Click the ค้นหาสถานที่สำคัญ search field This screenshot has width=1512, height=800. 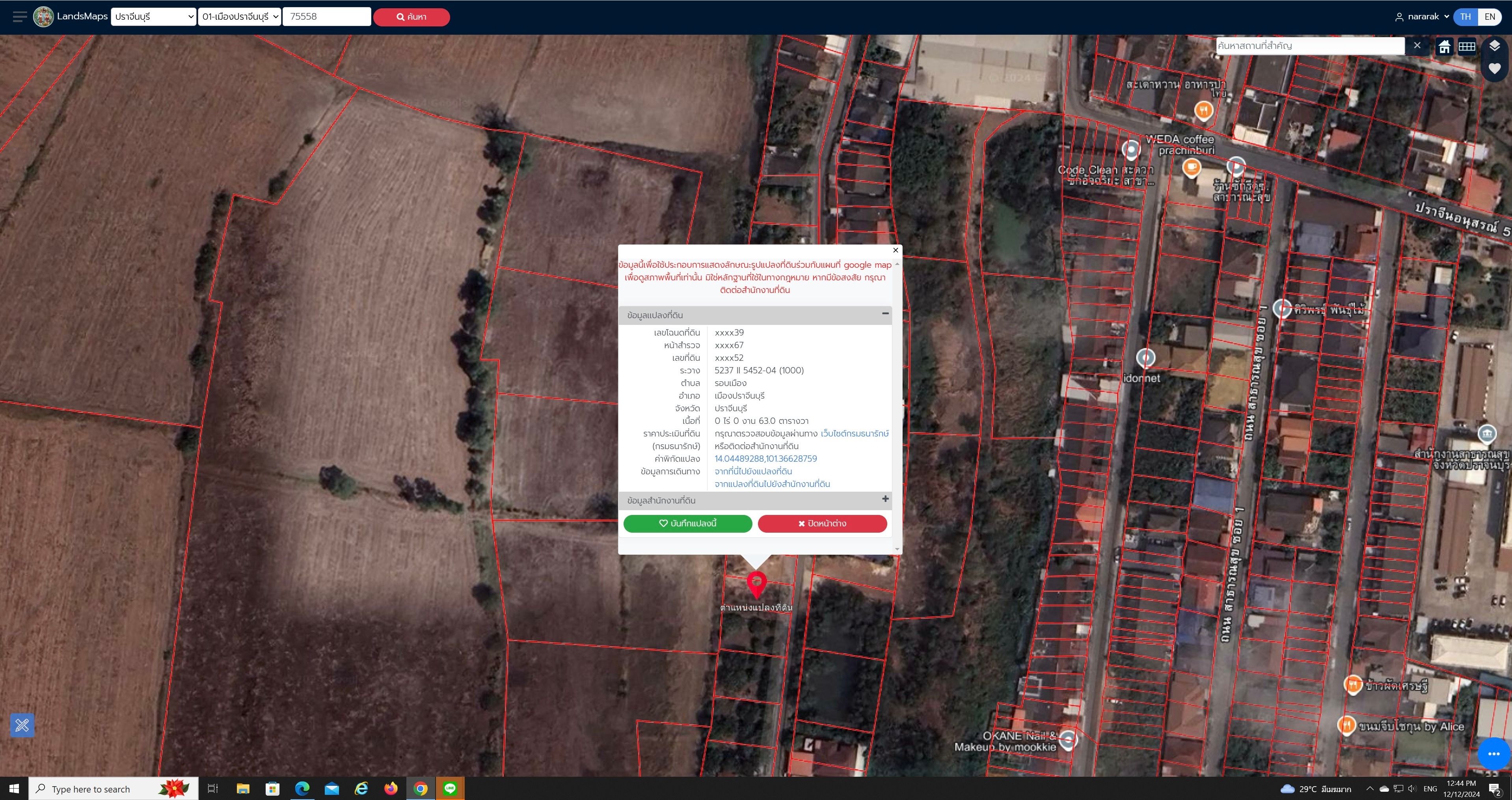(x=1309, y=45)
